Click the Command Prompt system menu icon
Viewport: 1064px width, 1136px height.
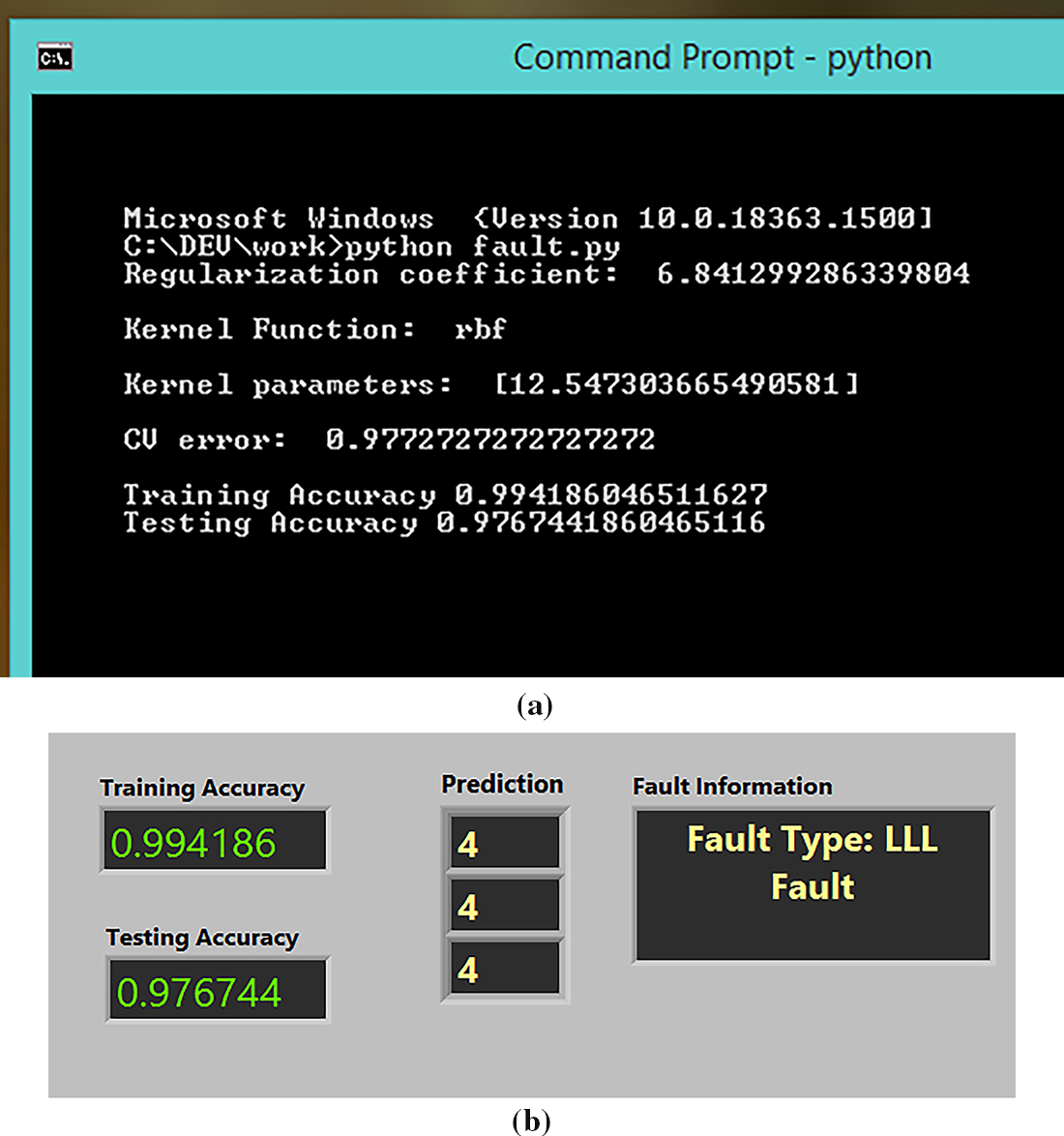[x=55, y=58]
